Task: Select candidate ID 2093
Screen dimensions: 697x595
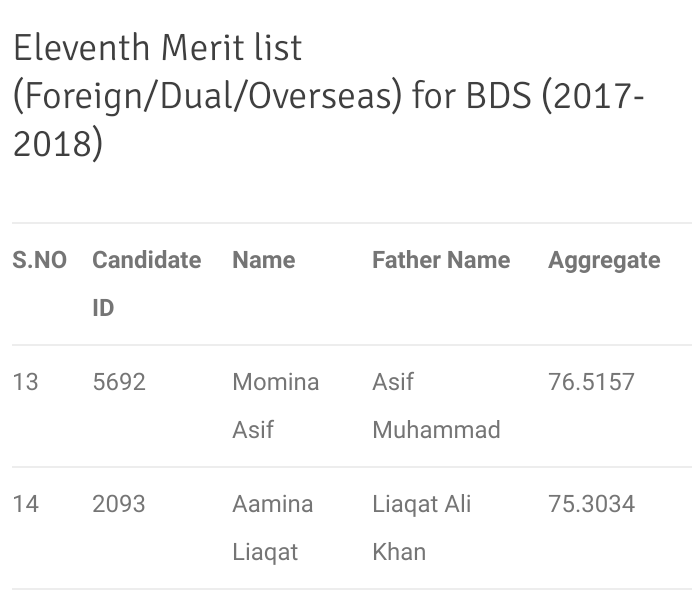Action: click(x=119, y=504)
